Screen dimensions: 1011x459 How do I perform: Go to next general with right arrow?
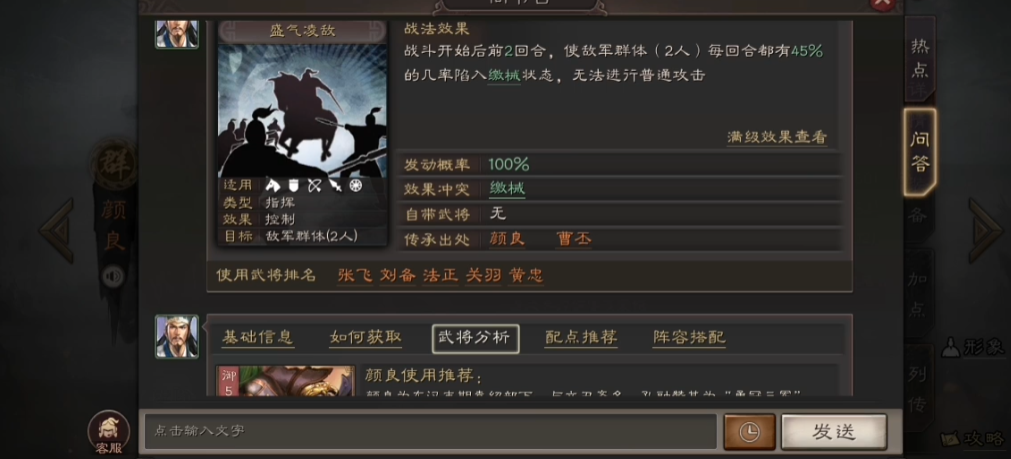985,230
